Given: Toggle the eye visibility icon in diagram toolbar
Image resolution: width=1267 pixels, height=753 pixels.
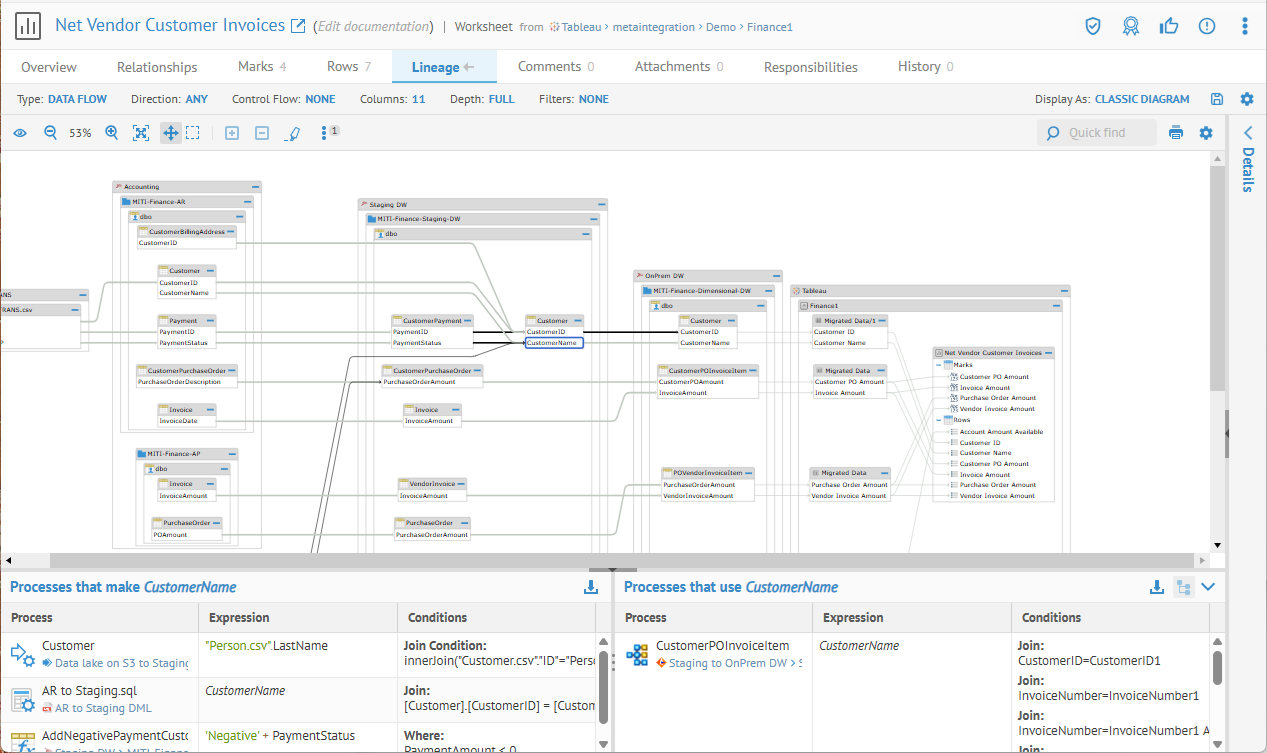Looking at the screenshot, I should point(20,133).
